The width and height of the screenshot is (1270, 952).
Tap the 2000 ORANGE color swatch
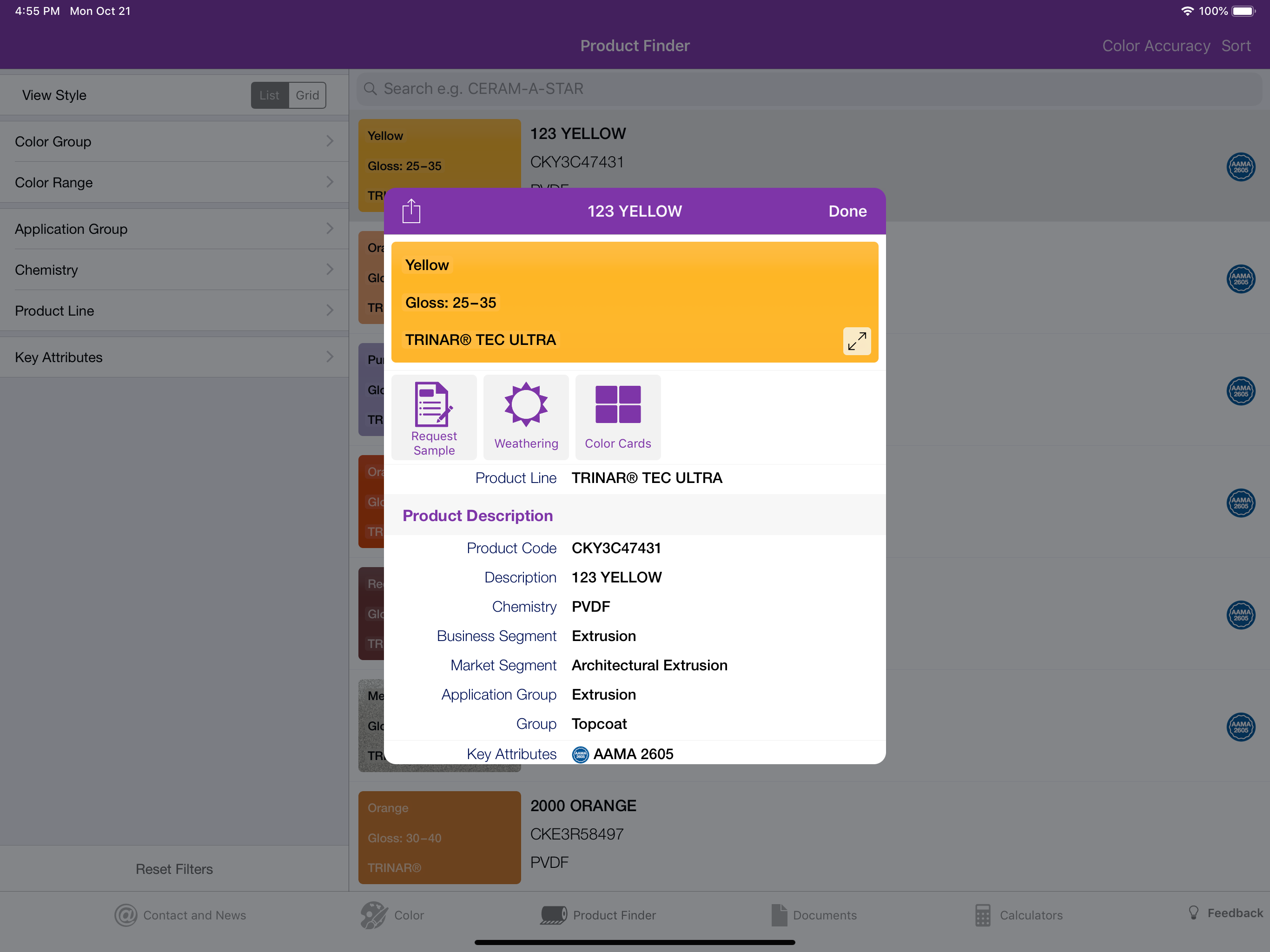click(439, 837)
